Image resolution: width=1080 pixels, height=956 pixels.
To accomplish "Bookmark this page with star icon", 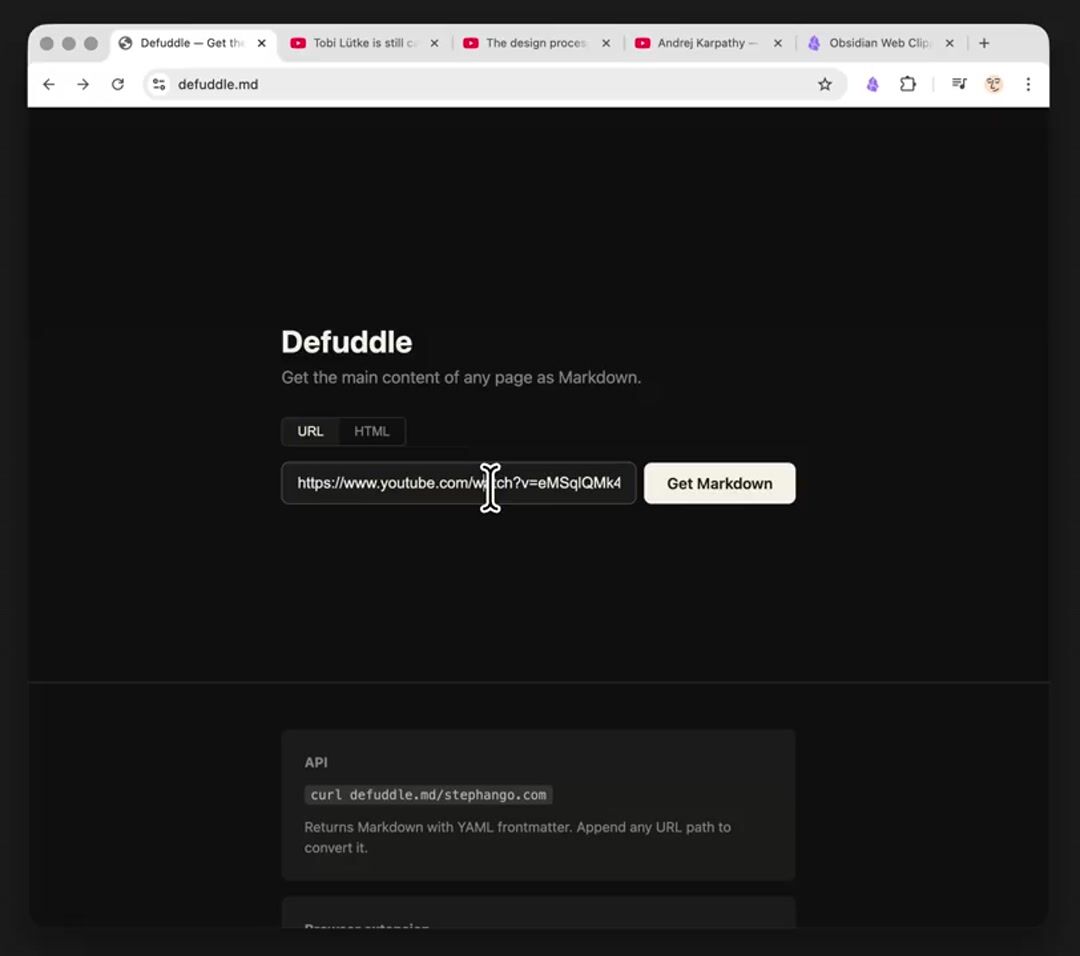I will tap(824, 84).
